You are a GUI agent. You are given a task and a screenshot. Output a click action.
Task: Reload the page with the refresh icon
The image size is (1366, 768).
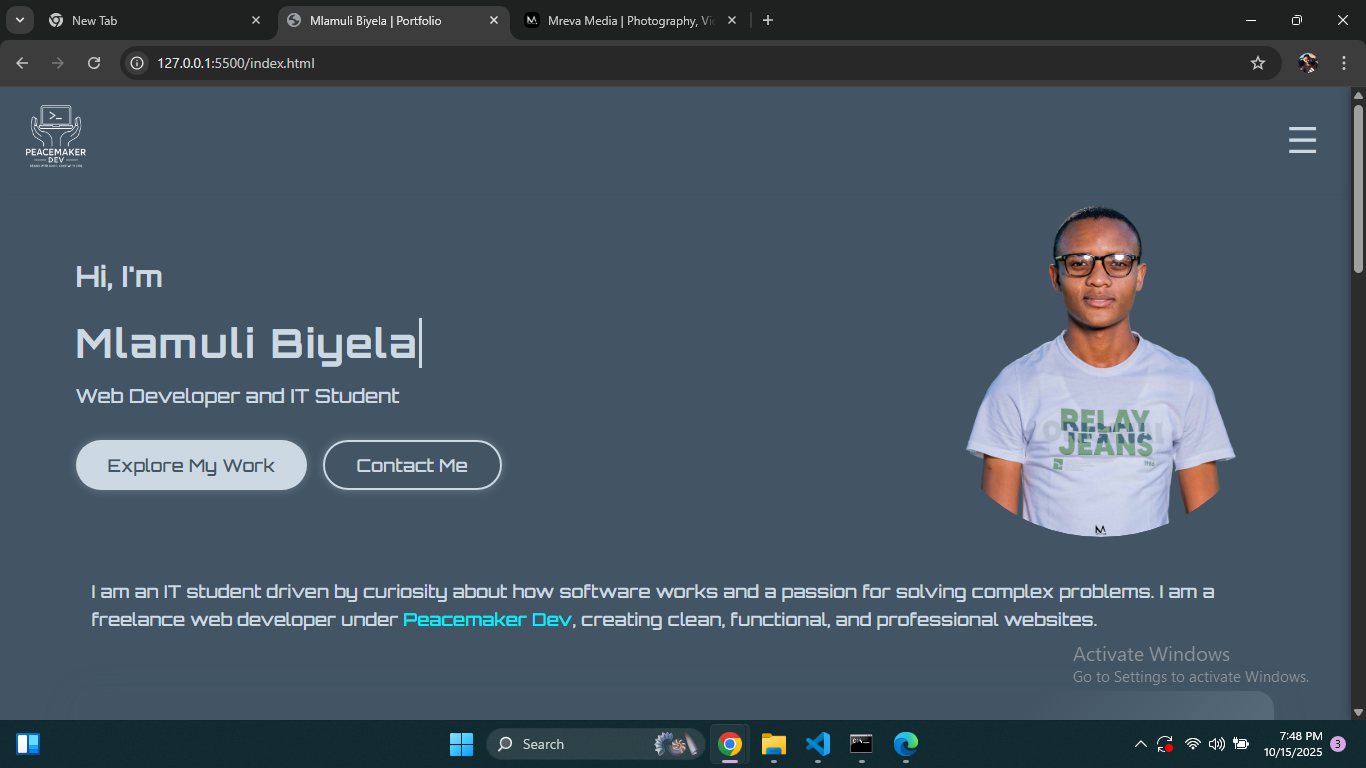94,63
